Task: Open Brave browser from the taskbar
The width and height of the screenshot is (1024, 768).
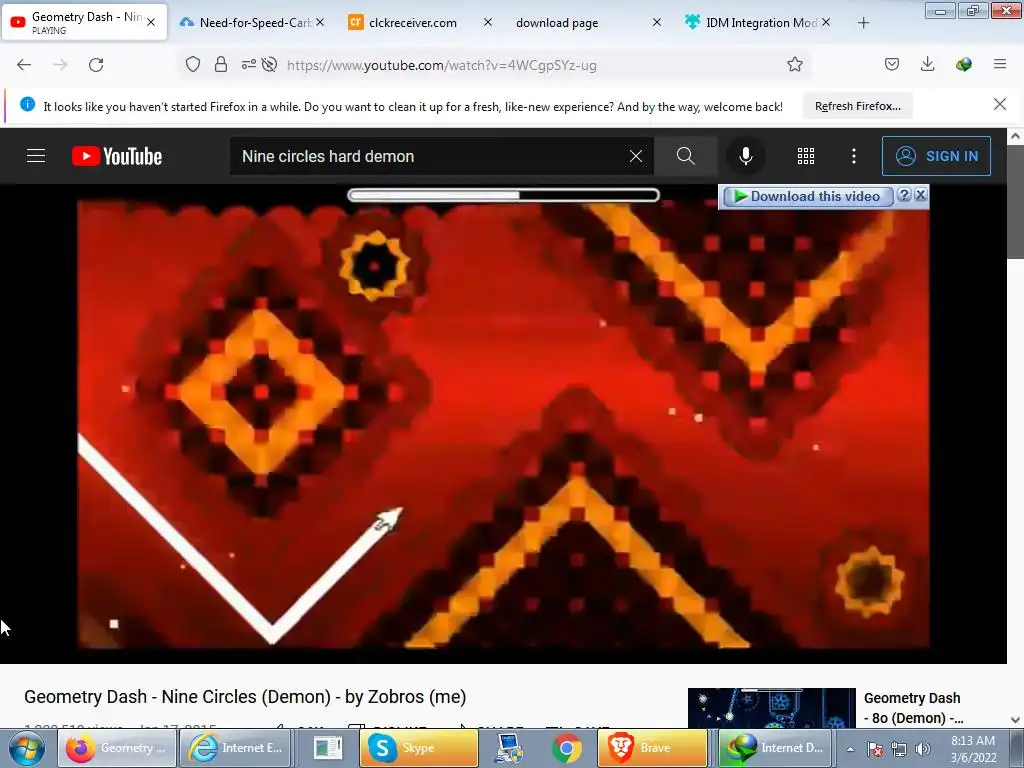Action: click(652, 748)
